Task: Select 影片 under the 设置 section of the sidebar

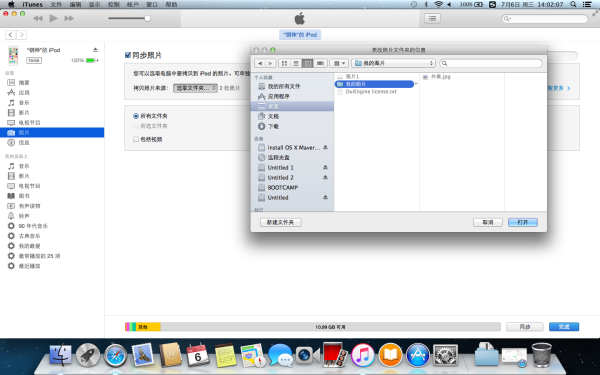Action: (24, 112)
